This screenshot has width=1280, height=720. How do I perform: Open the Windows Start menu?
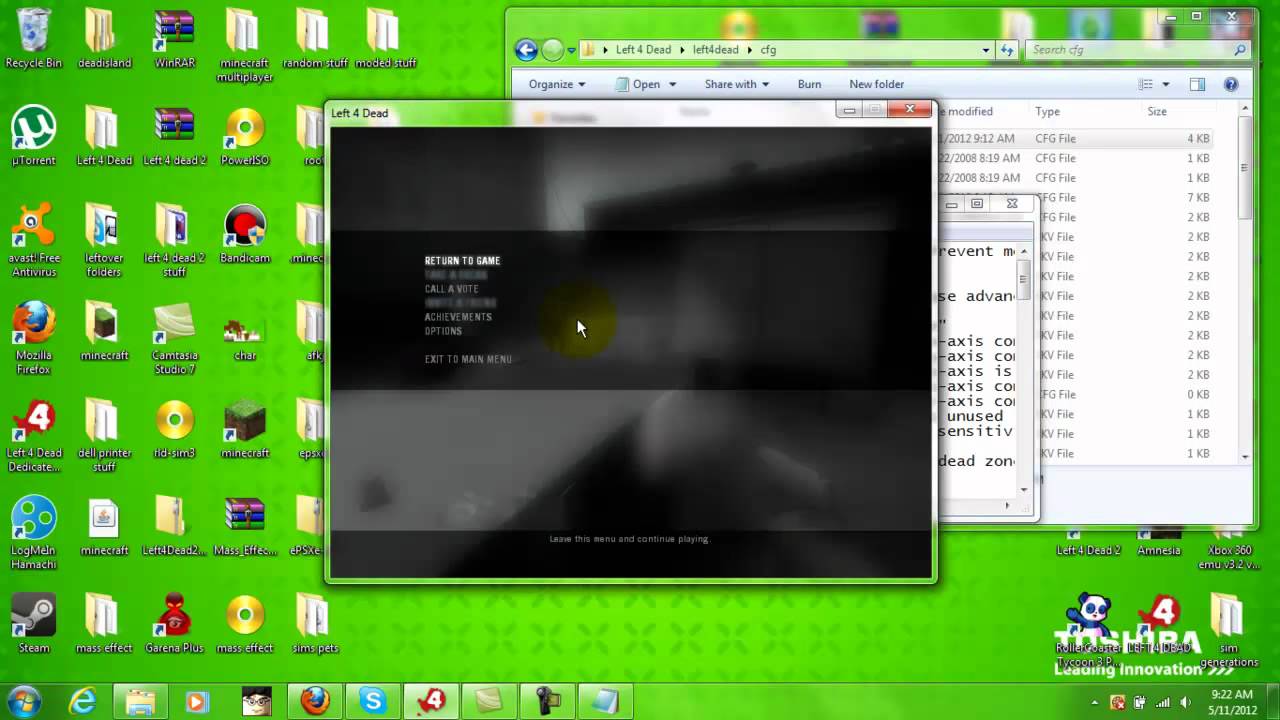point(24,701)
